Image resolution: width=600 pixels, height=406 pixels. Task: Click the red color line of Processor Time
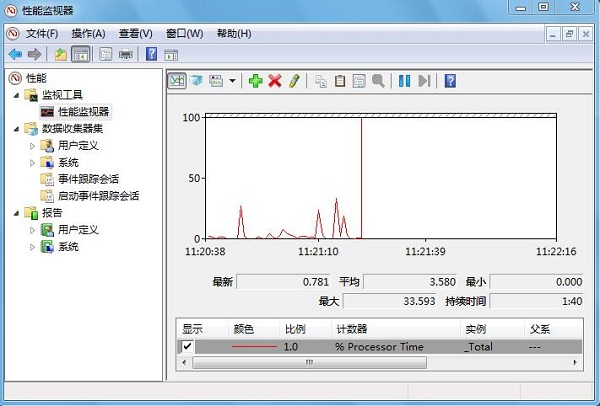[254, 346]
